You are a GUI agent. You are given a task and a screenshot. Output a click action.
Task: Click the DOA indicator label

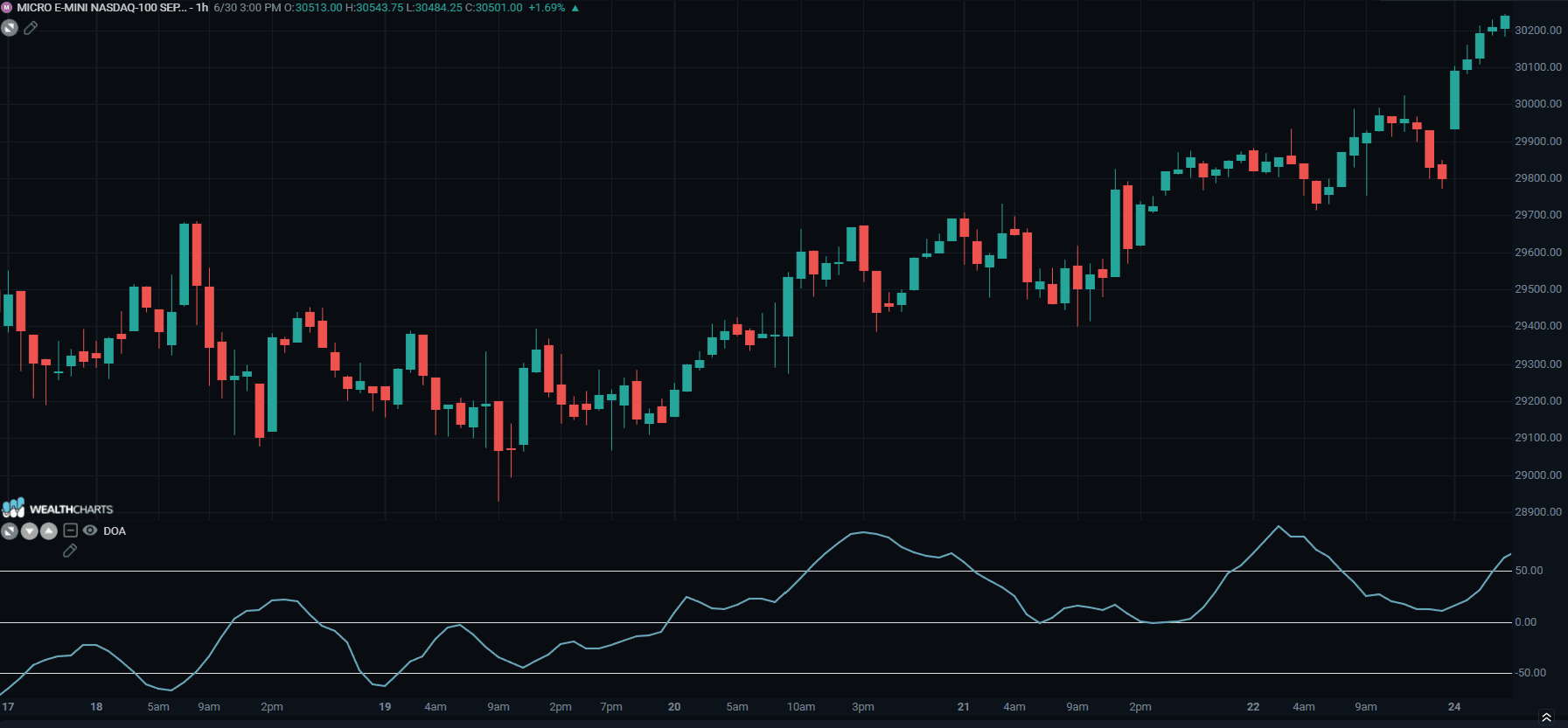pos(115,531)
